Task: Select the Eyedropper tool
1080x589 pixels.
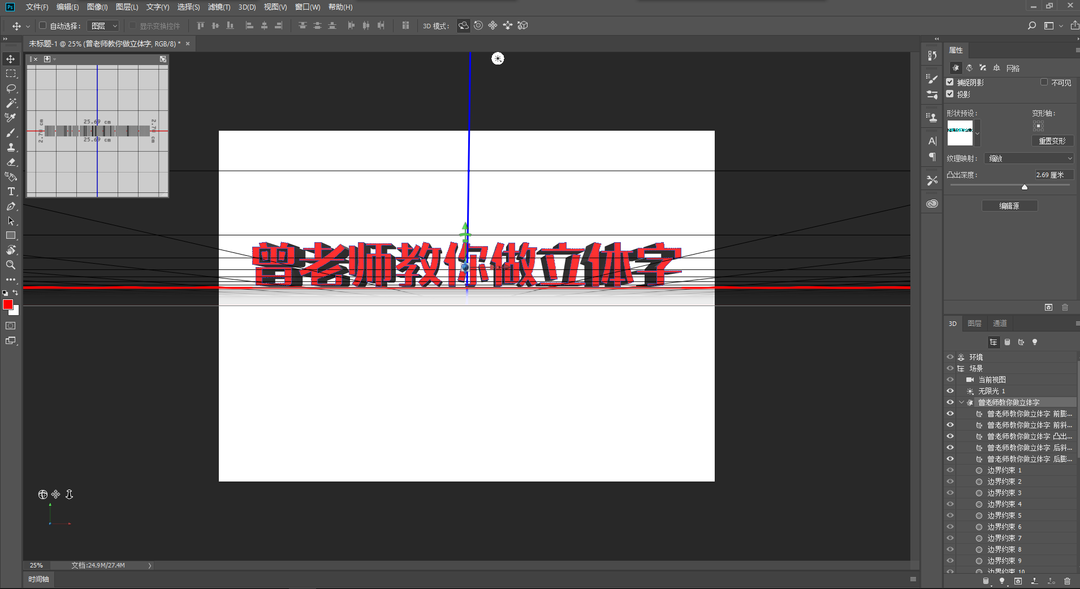Action: tap(11, 117)
